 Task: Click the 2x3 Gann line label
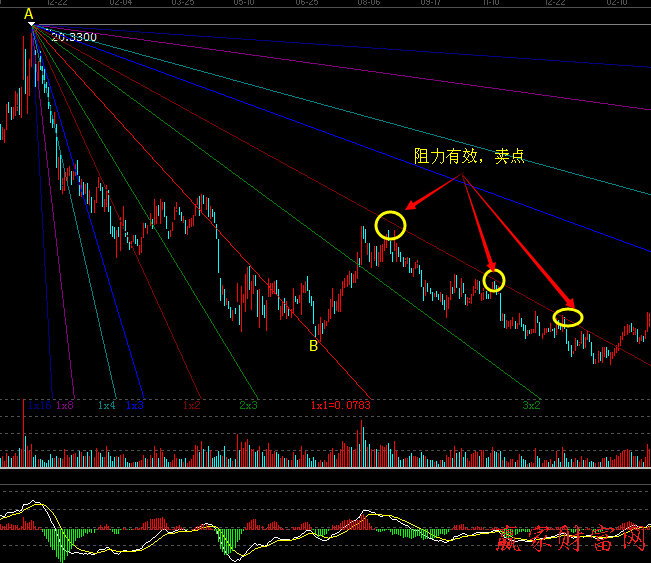[248, 405]
